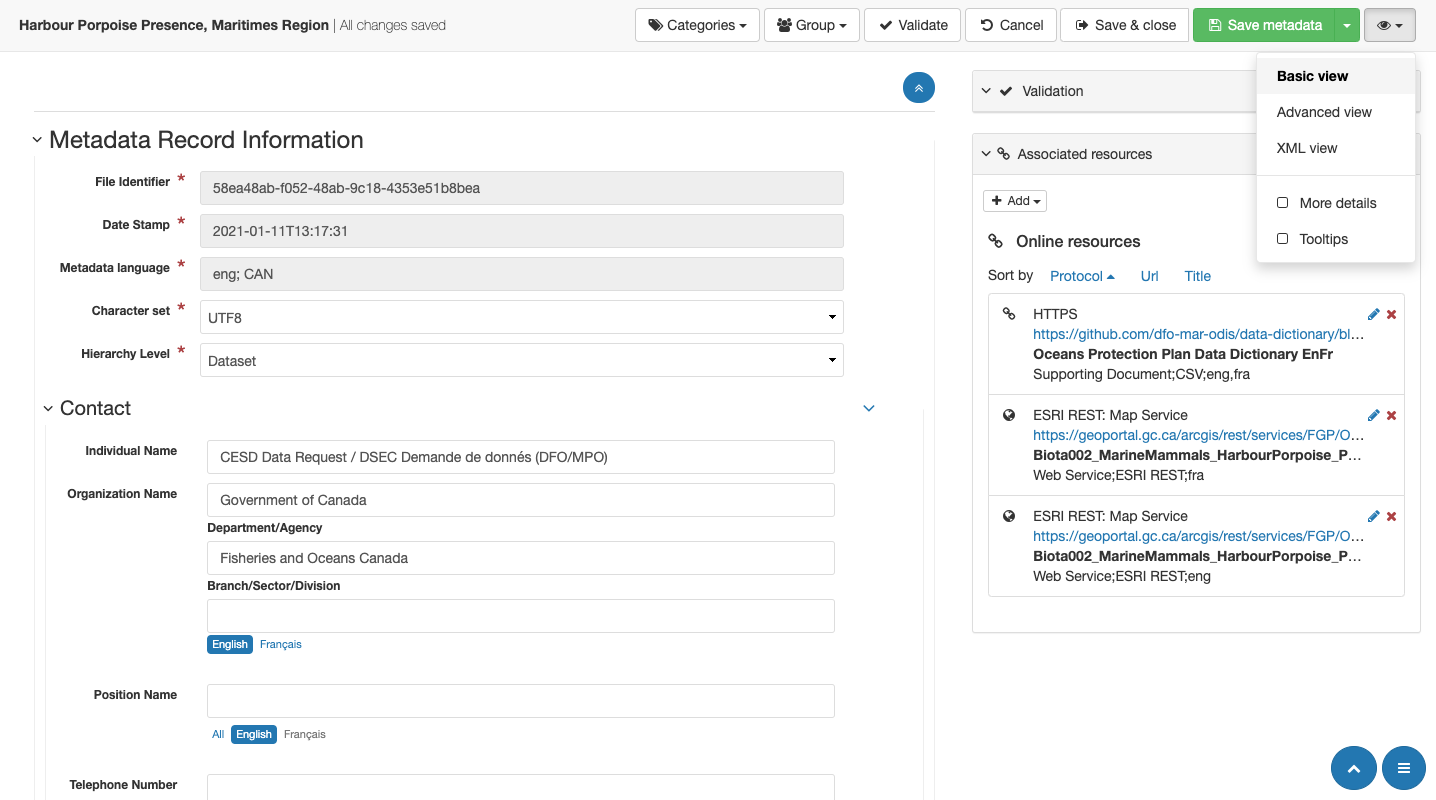Remove the HTTPS data dictionary resource
The image size is (1436, 800).
[x=1391, y=314]
